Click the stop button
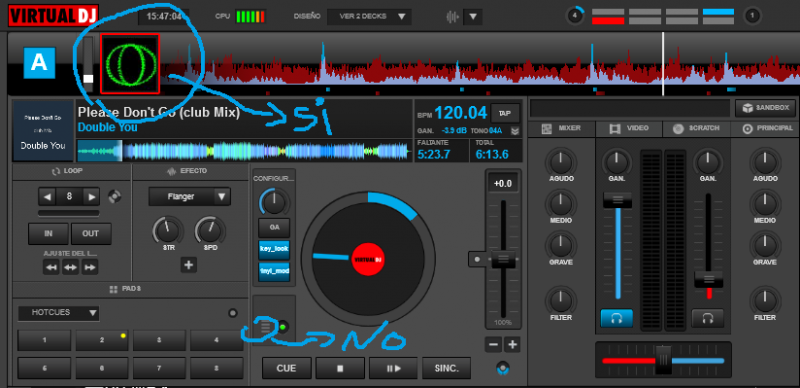This screenshot has height=388, width=800. [x=340, y=368]
